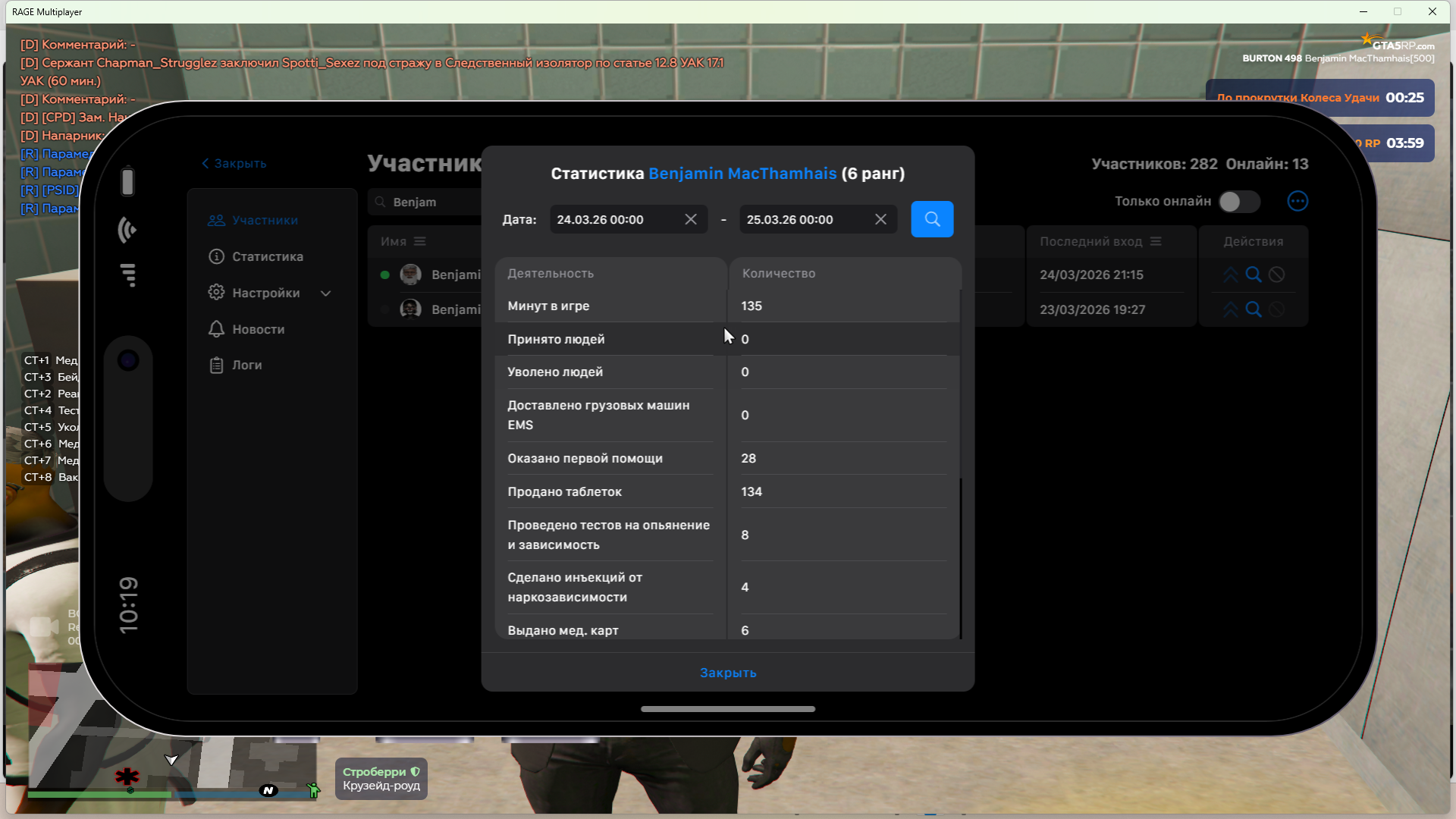Open the Статистика sidebar section
Image resolution: width=1456 pixels, height=819 pixels.
pyautogui.click(x=267, y=256)
